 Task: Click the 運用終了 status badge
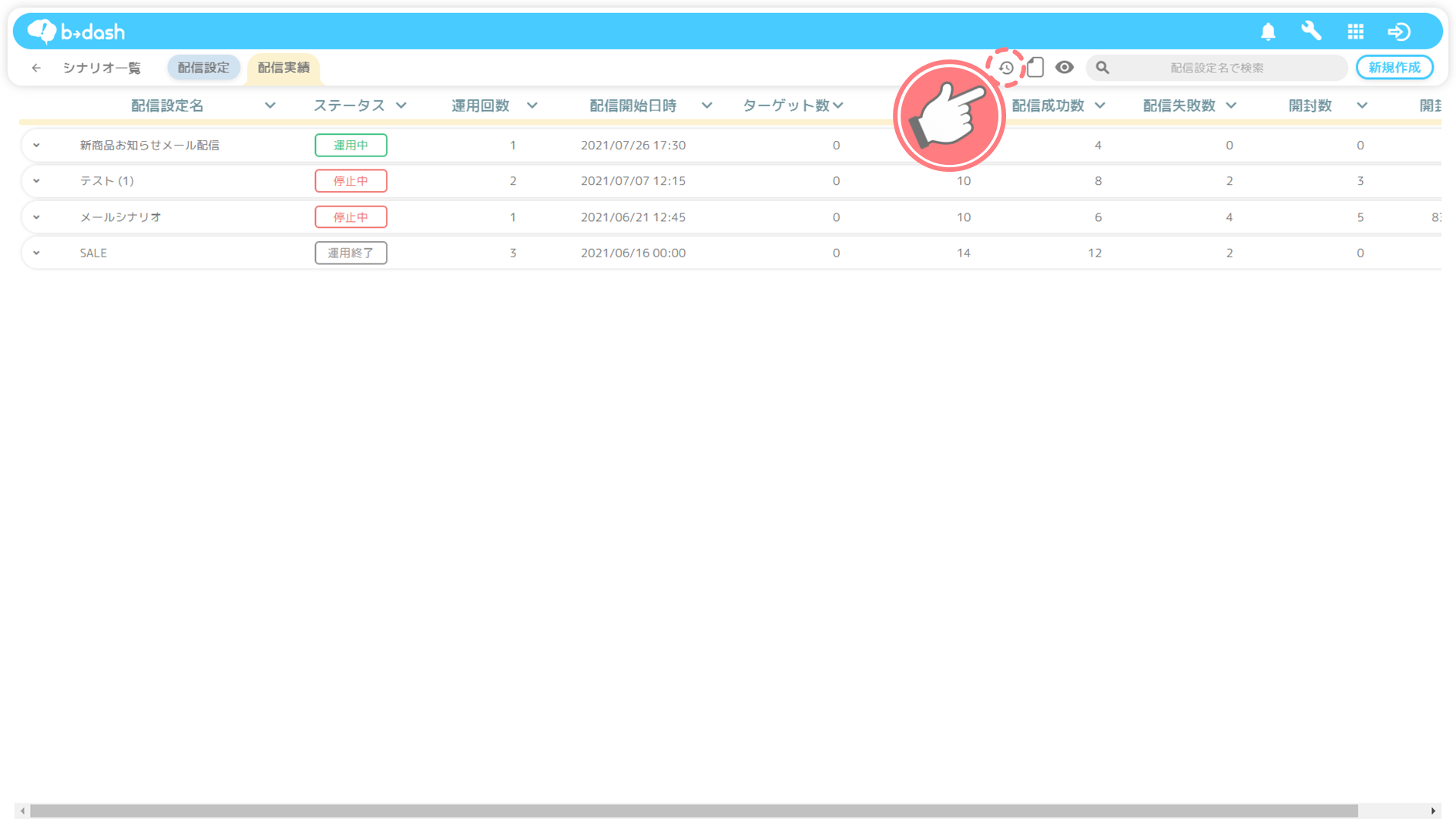coord(351,253)
